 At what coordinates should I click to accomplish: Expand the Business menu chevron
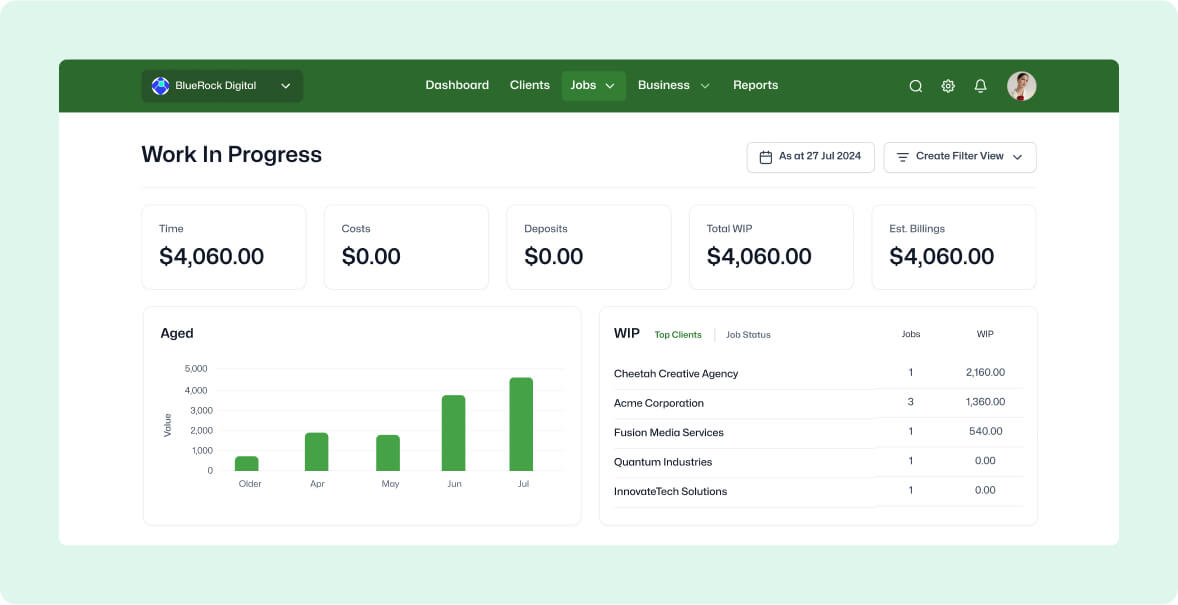705,86
